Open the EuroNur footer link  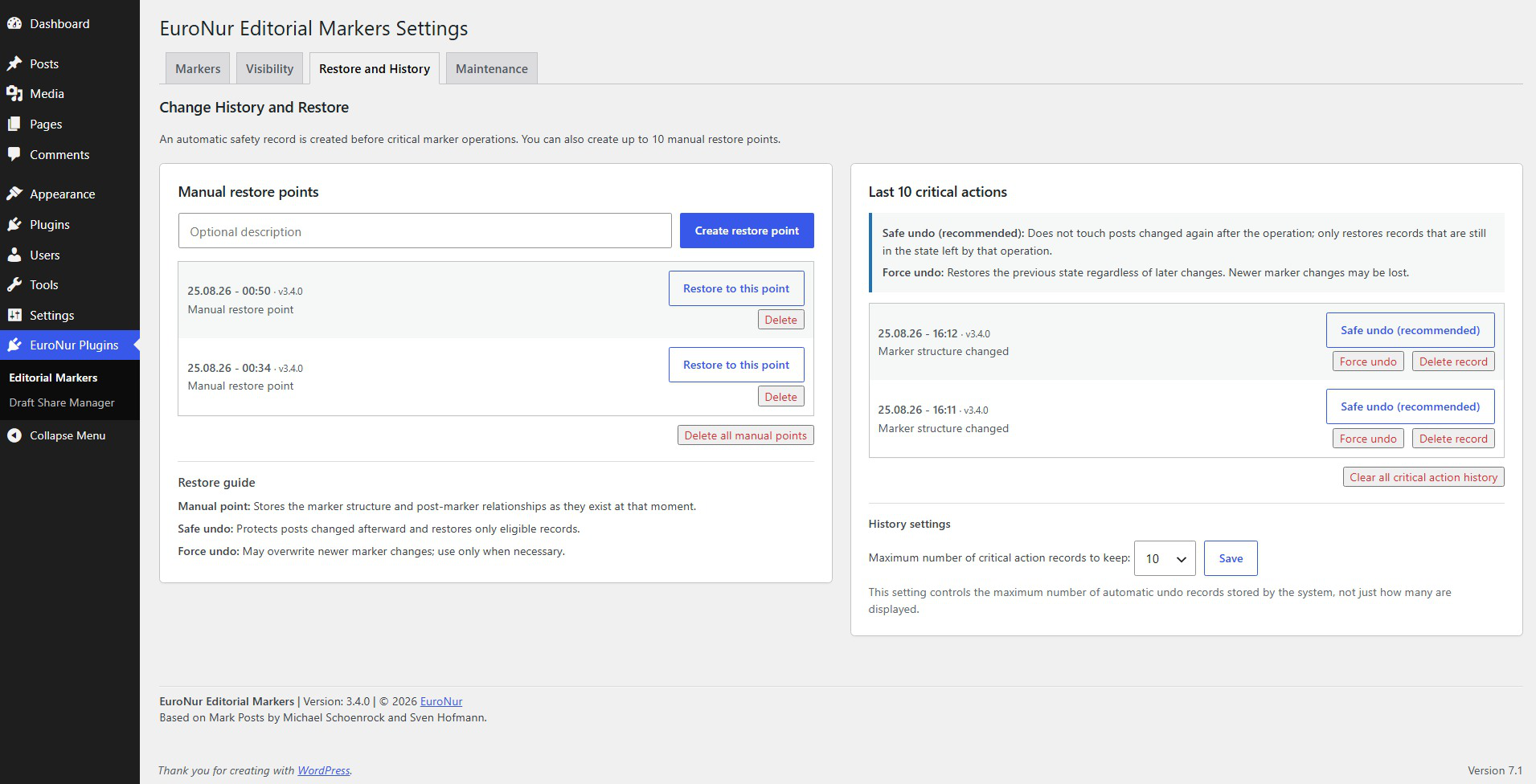[441, 701]
